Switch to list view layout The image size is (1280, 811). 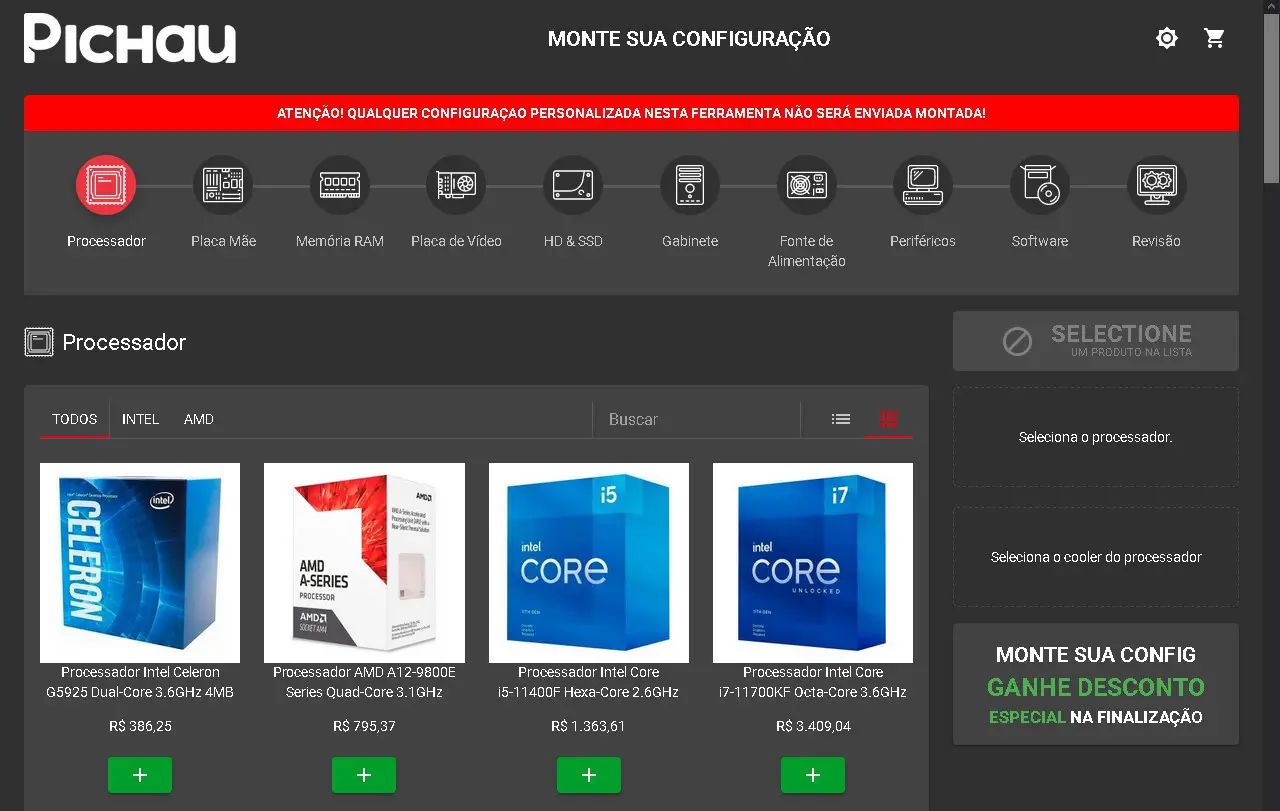(841, 419)
